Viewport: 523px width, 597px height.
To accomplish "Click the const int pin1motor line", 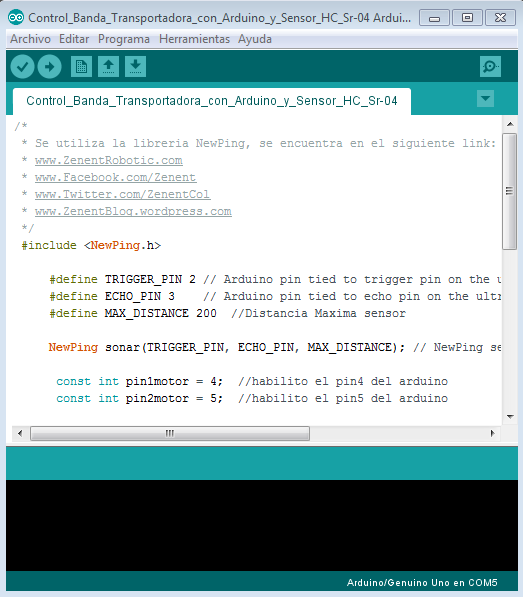I will [x=252, y=382].
